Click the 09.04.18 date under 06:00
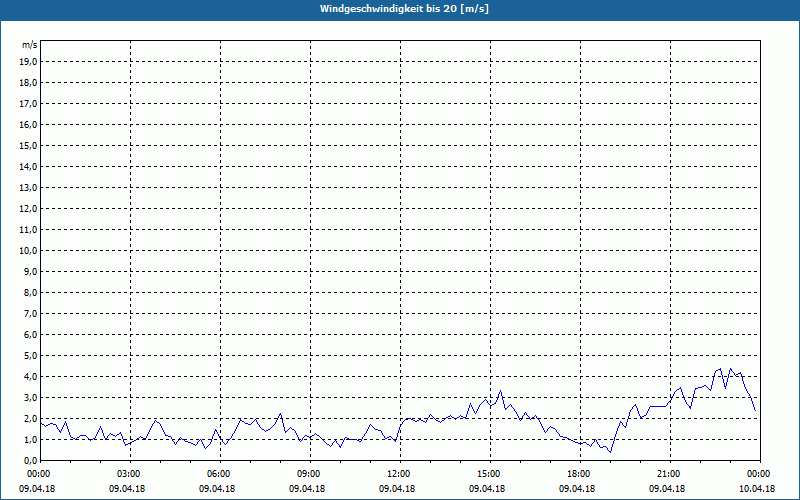This screenshot has width=800, height=500. 217,489
